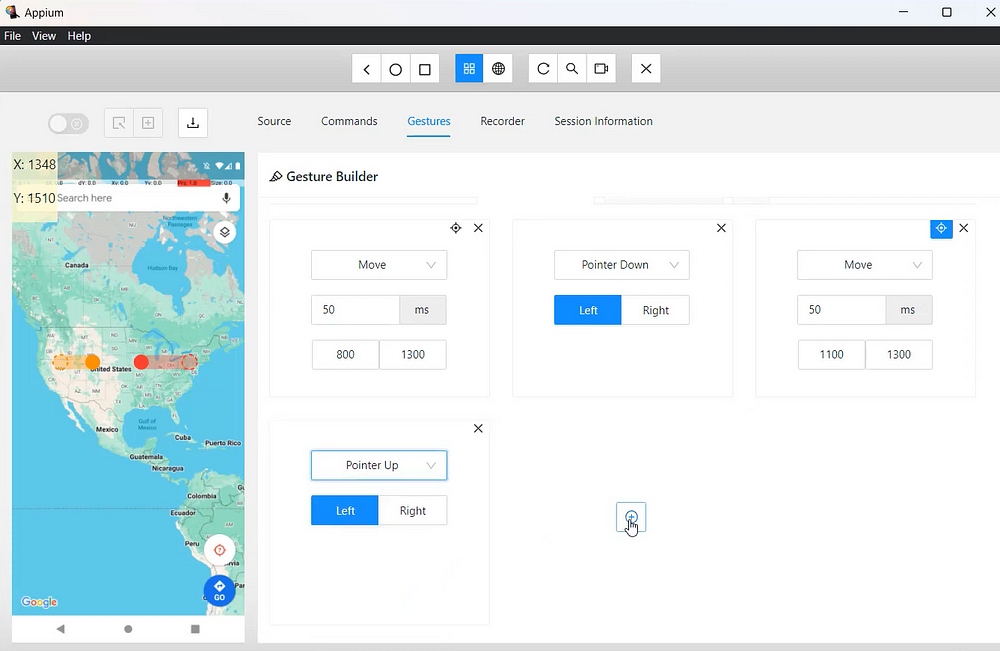Pick coordinates for the first Move action
This screenshot has height=651, width=1000.
[455, 228]
